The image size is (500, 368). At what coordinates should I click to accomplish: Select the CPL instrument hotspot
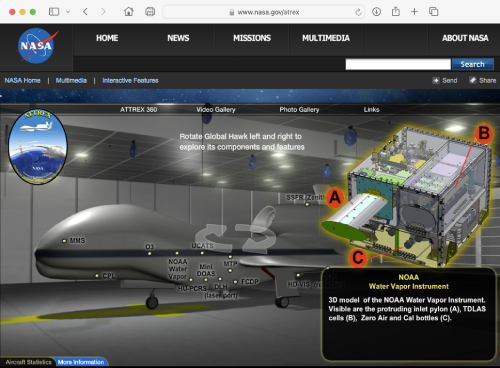pyautogui.click(x=97, y=276)
